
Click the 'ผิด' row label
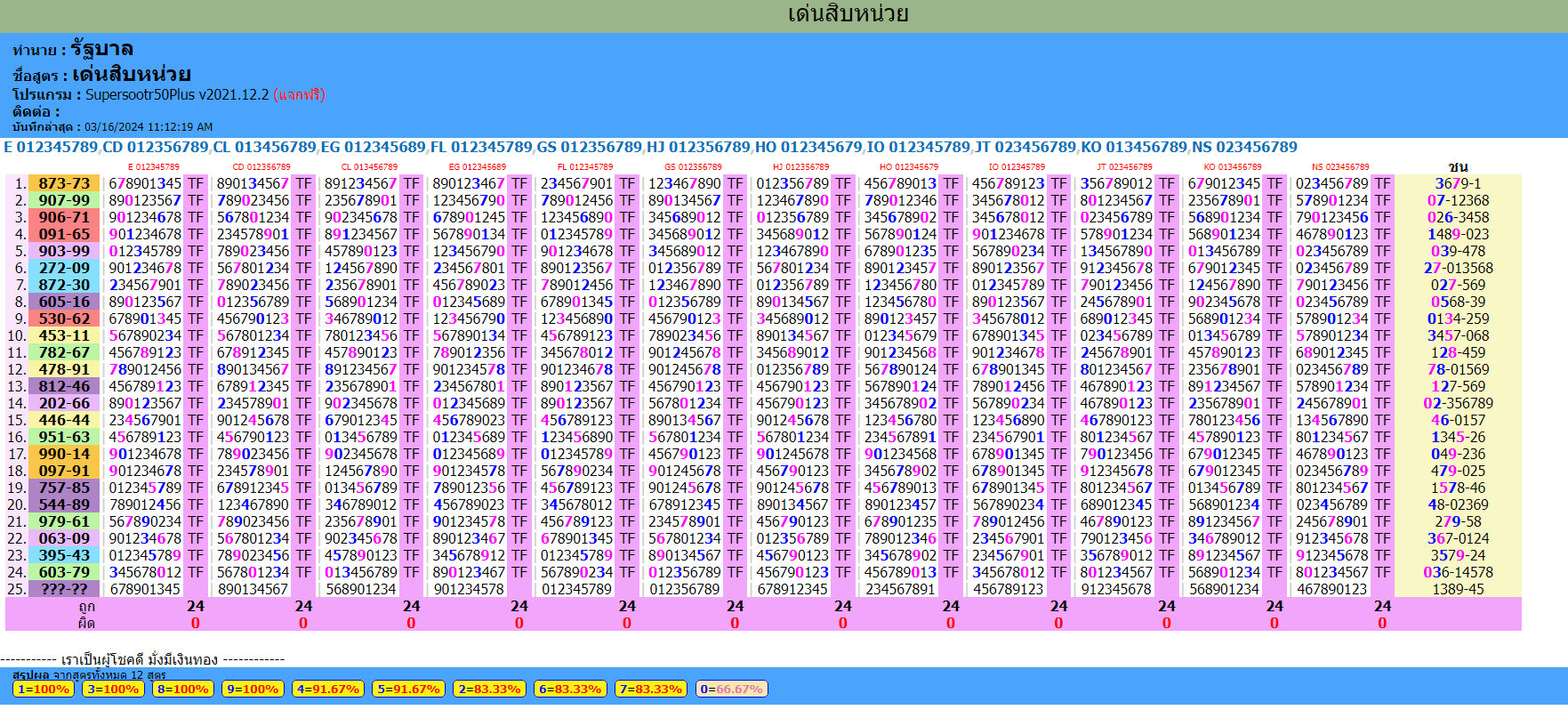pos(86,623)
